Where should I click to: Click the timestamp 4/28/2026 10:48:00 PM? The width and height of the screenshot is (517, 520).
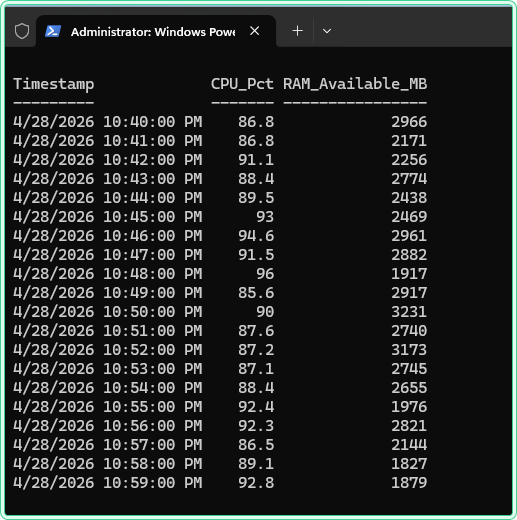point(108,274)
